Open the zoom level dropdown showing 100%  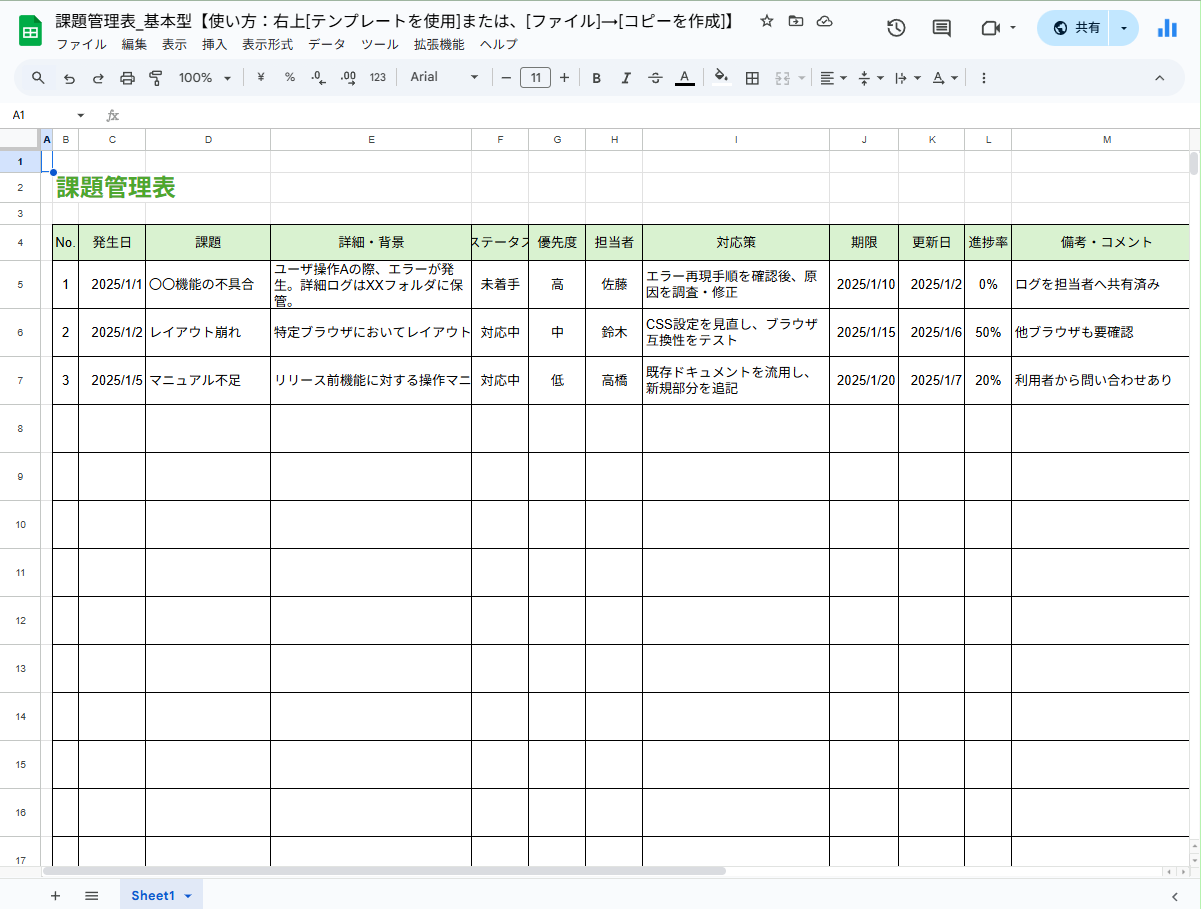coord(204,77)
